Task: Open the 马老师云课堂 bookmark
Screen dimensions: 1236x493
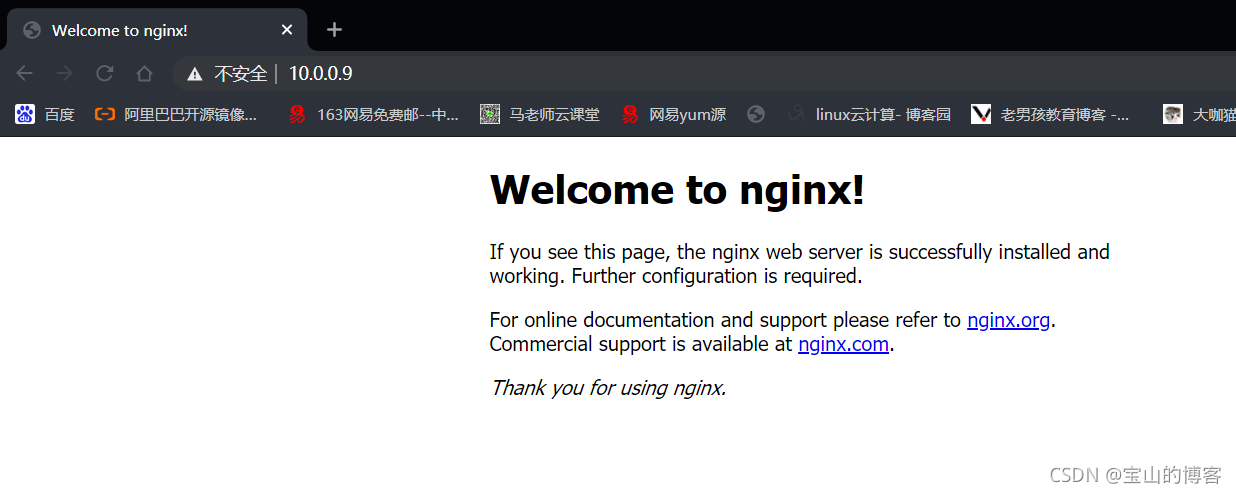Action: click(540, 114)
